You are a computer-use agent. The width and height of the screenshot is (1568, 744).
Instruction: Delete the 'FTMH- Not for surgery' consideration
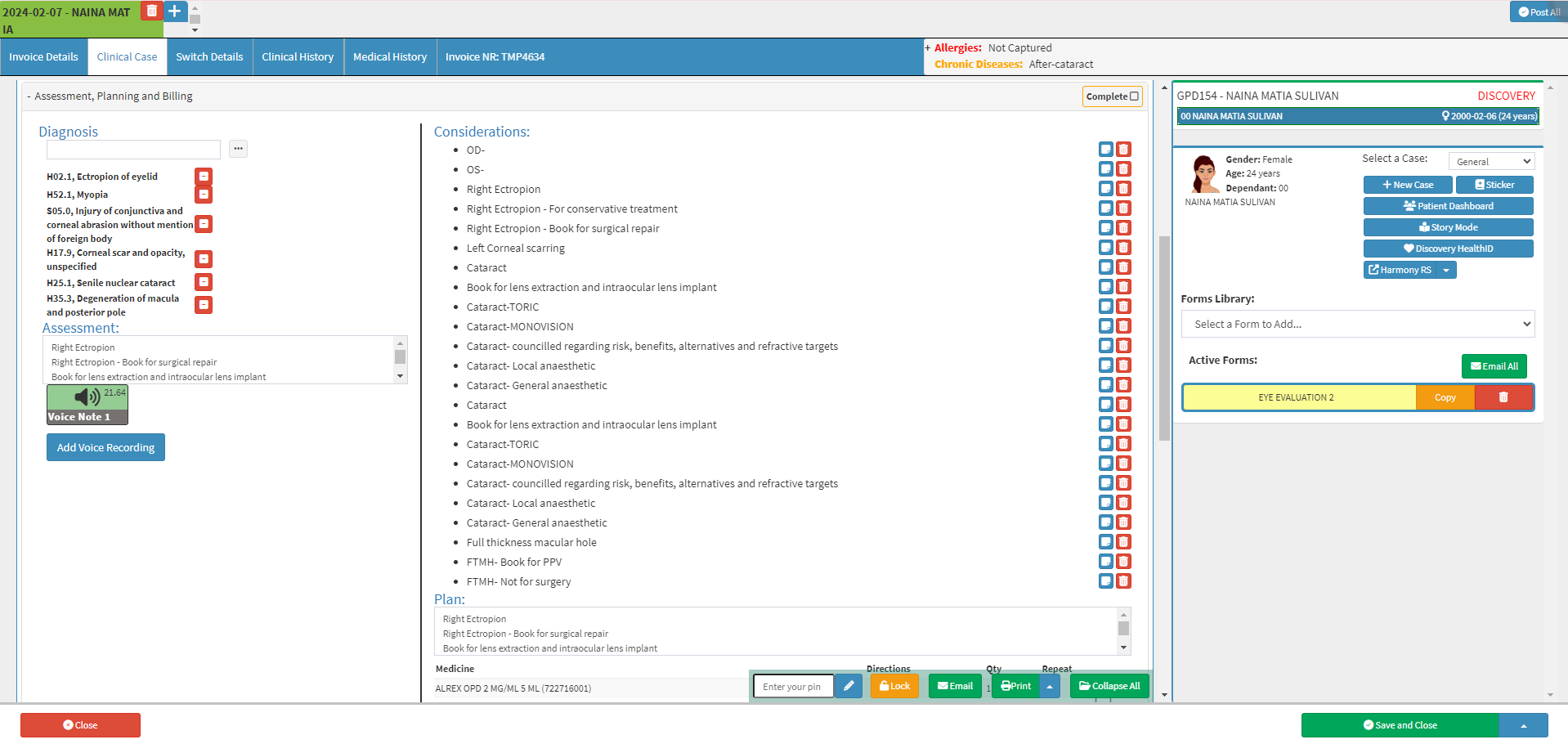coord(1124,581)
